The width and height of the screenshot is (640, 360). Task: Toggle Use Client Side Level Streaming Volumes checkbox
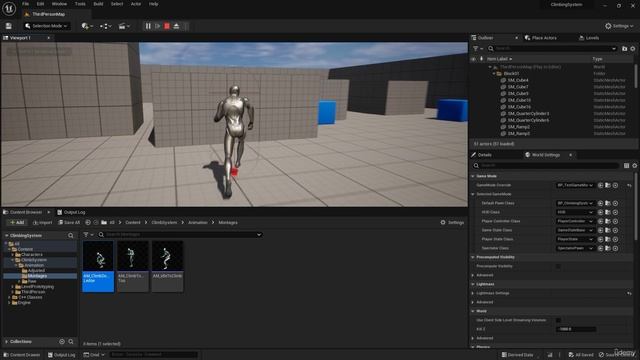point(558,320)
